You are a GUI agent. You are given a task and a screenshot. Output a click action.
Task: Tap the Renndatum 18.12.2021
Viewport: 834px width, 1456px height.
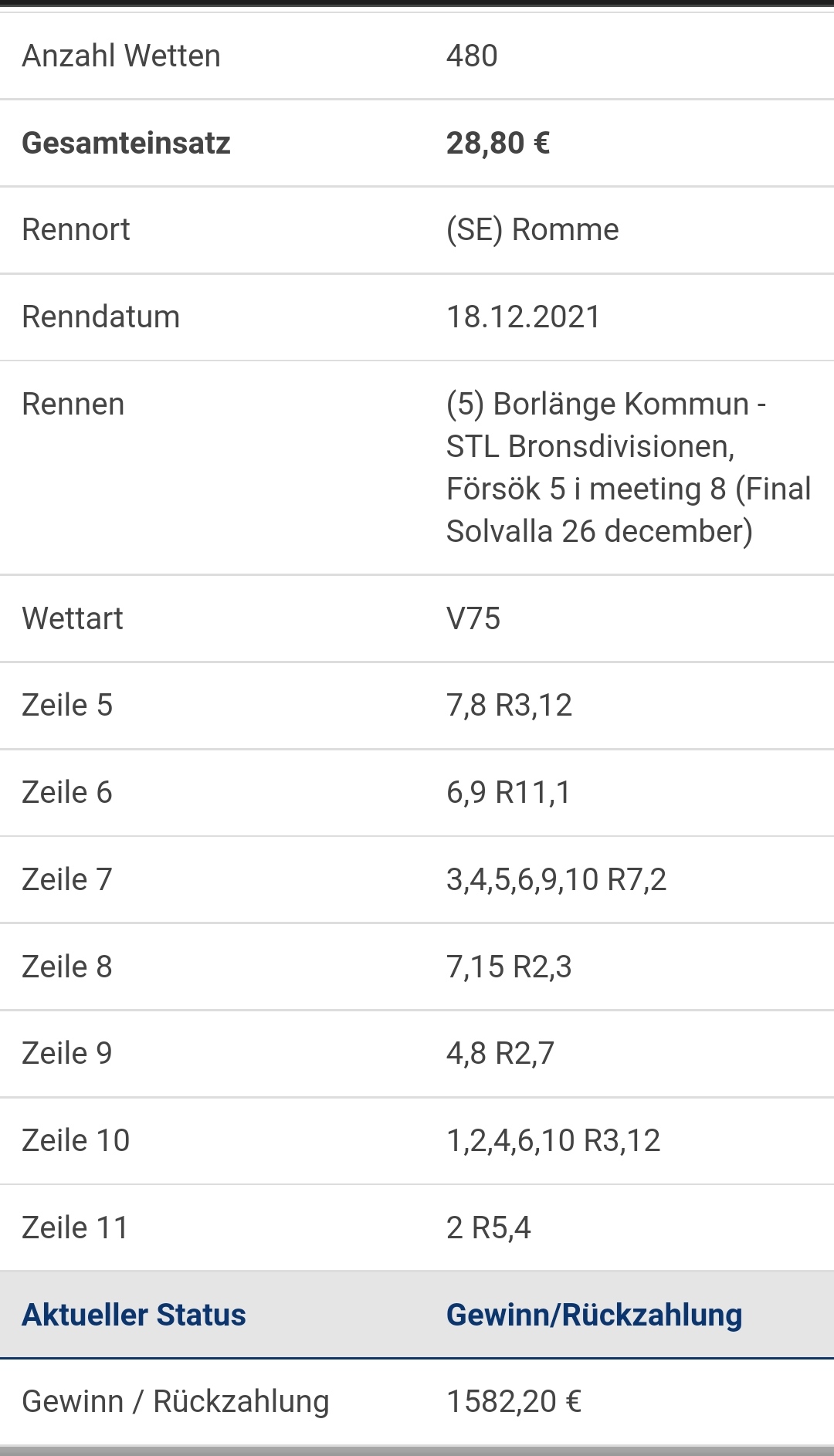pos(523,317)
